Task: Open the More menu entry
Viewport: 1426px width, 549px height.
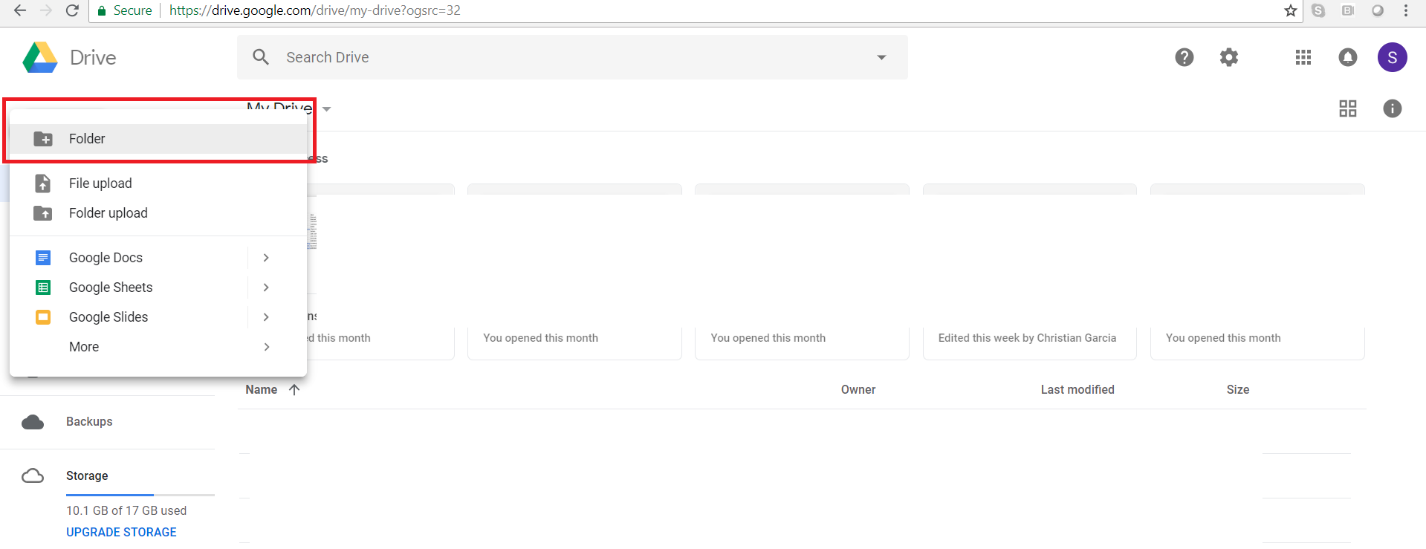Action: [158, 347]
